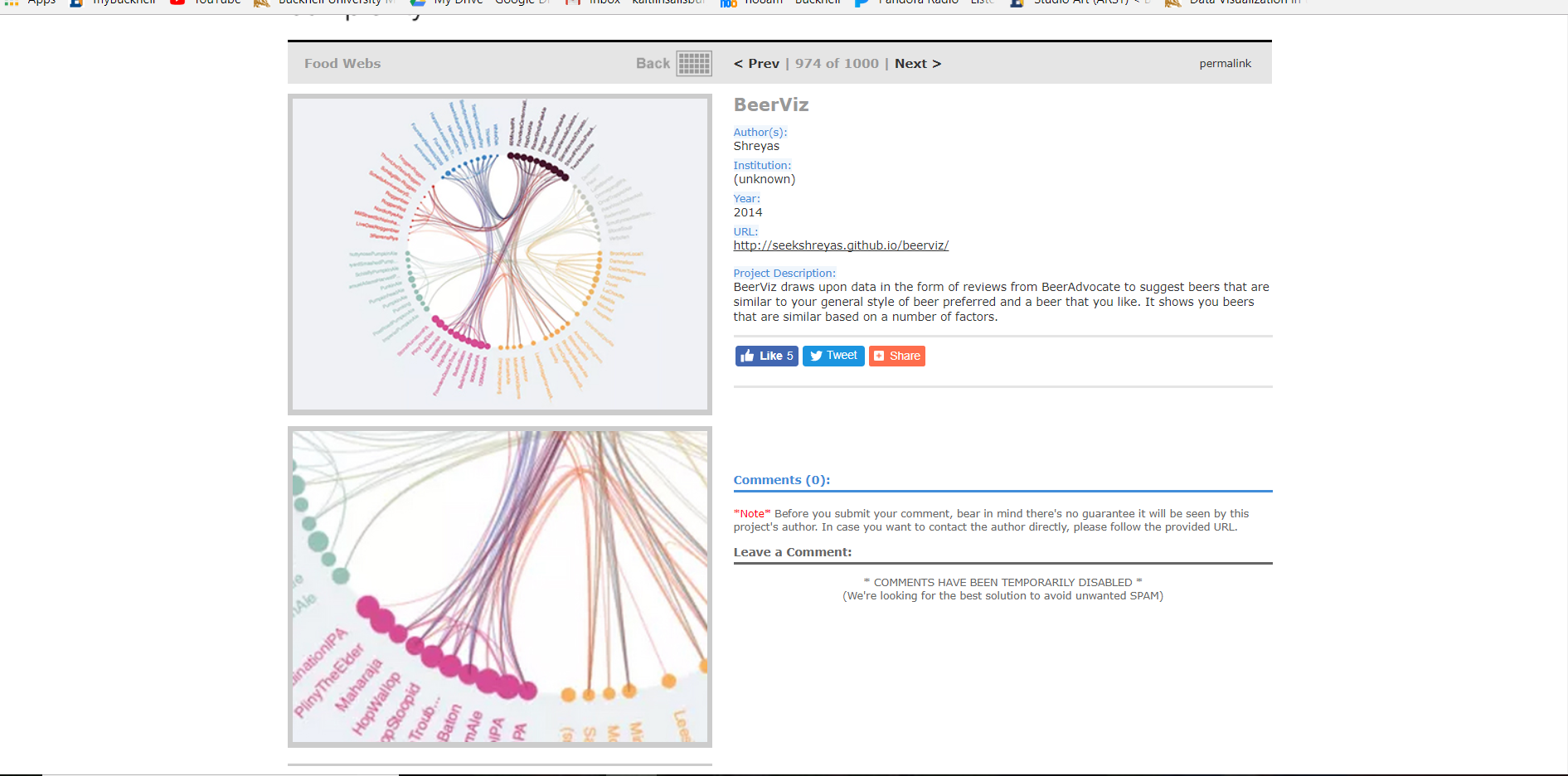Image resolution: width=1568 pixels, height=776 pixels.
Task: Click the grid view icon beside Back
Action: (694, 64)
